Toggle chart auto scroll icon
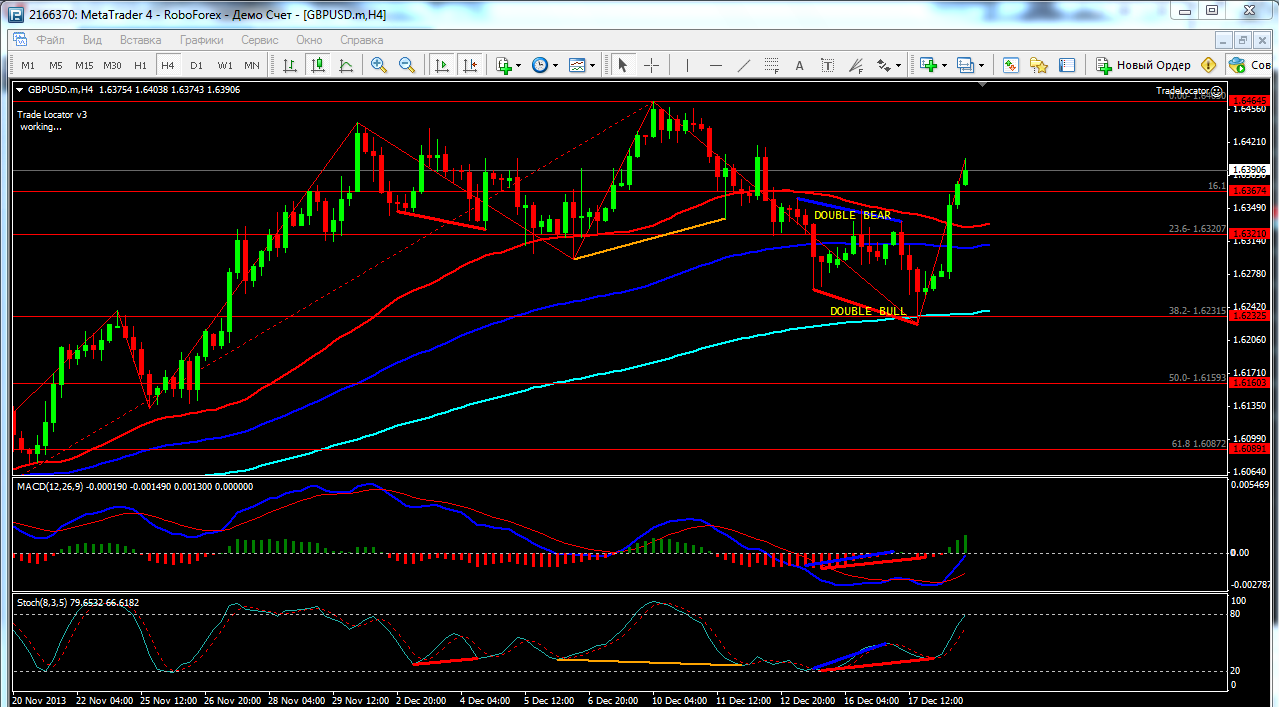Image resolution: width=1279 pixels, height=707 pixels. point(441,65)
